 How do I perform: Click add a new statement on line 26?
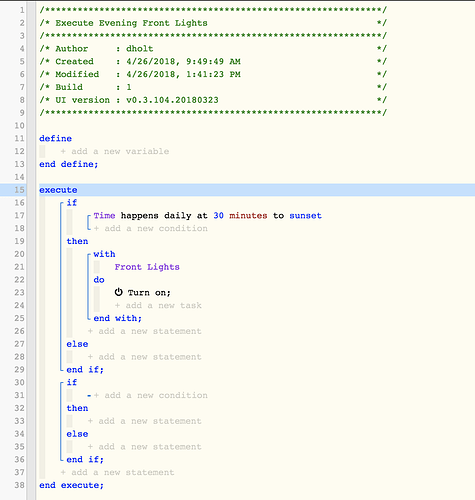pyautogui.click(x=144, y=331)
